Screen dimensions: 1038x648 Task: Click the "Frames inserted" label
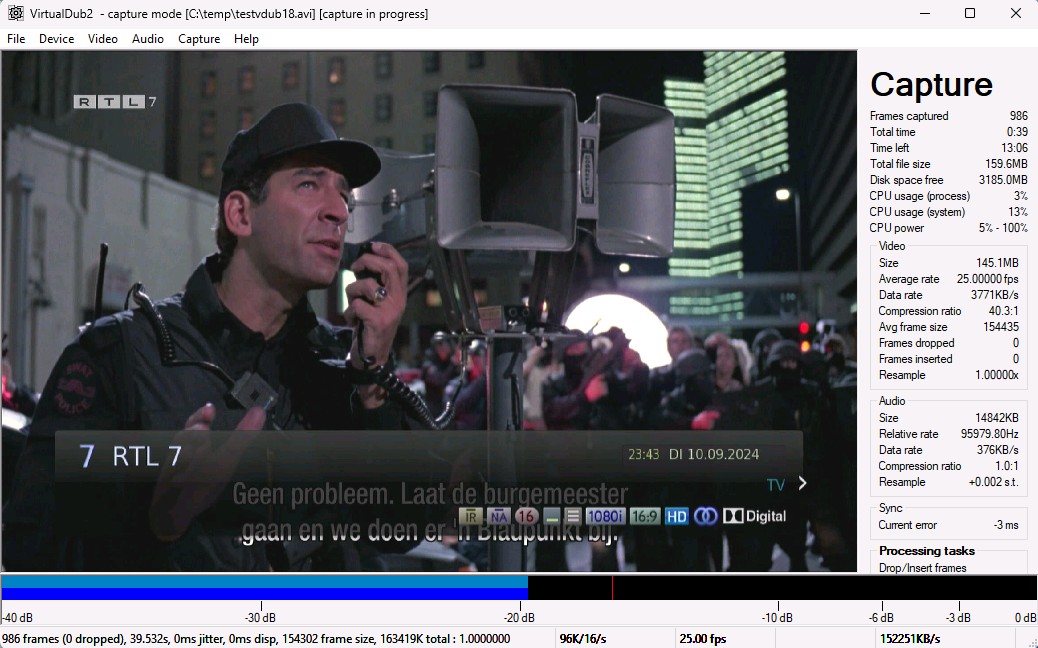[915, 359]
